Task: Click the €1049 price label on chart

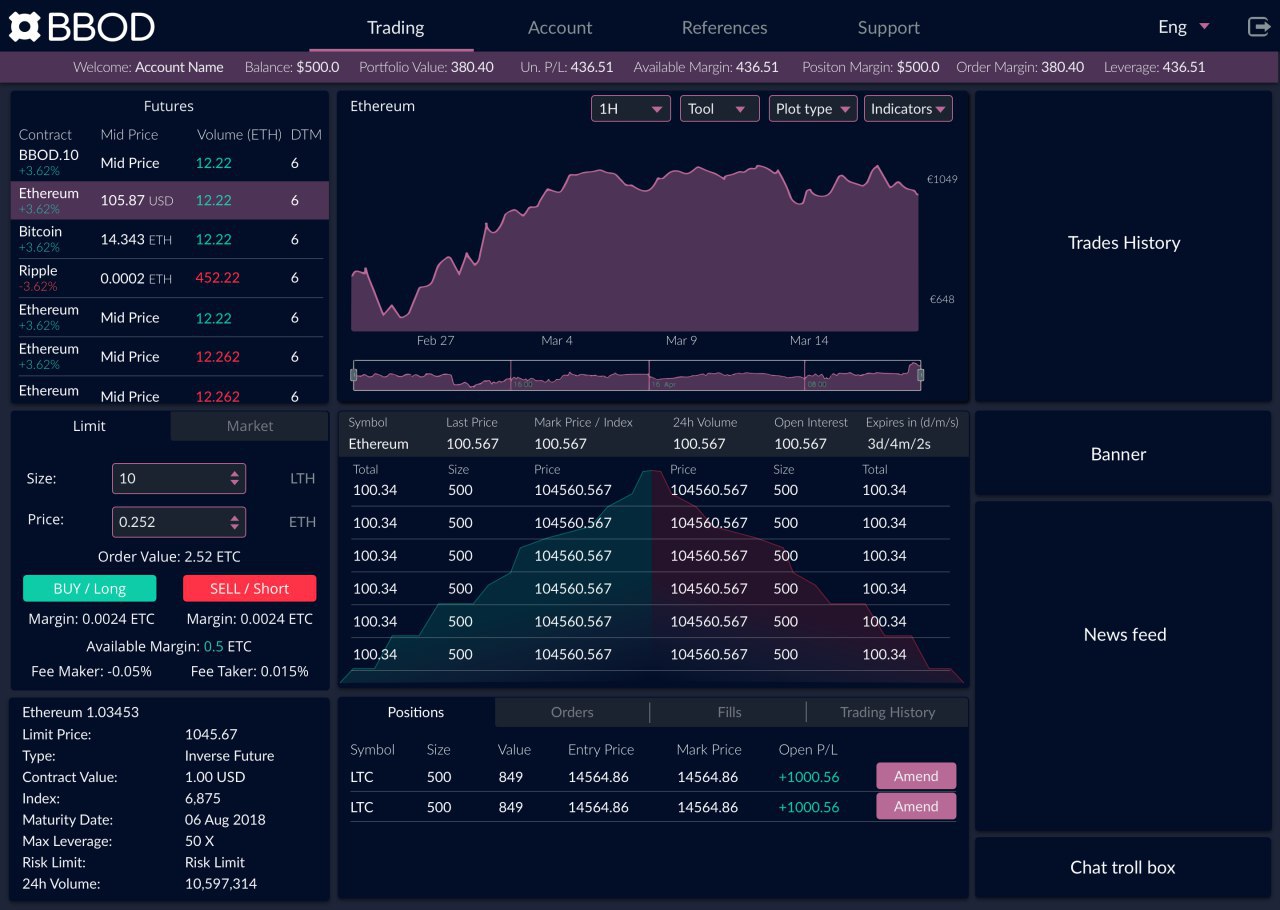Action: (943, 179)
